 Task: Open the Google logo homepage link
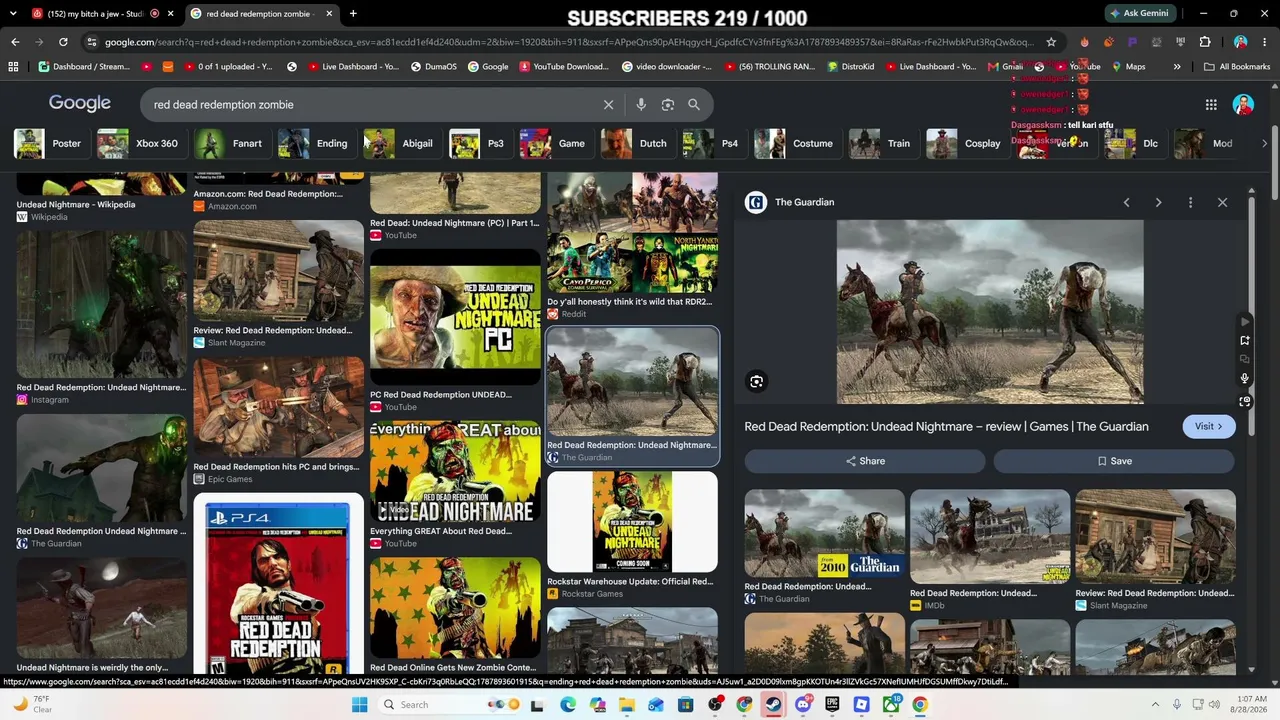click(80, 104)
